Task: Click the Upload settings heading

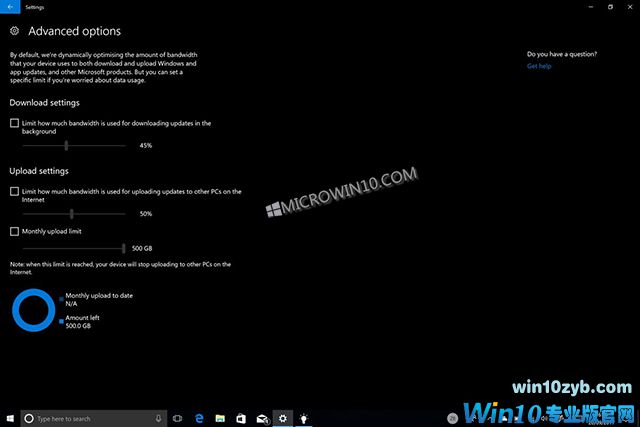Action: point(39,171)
